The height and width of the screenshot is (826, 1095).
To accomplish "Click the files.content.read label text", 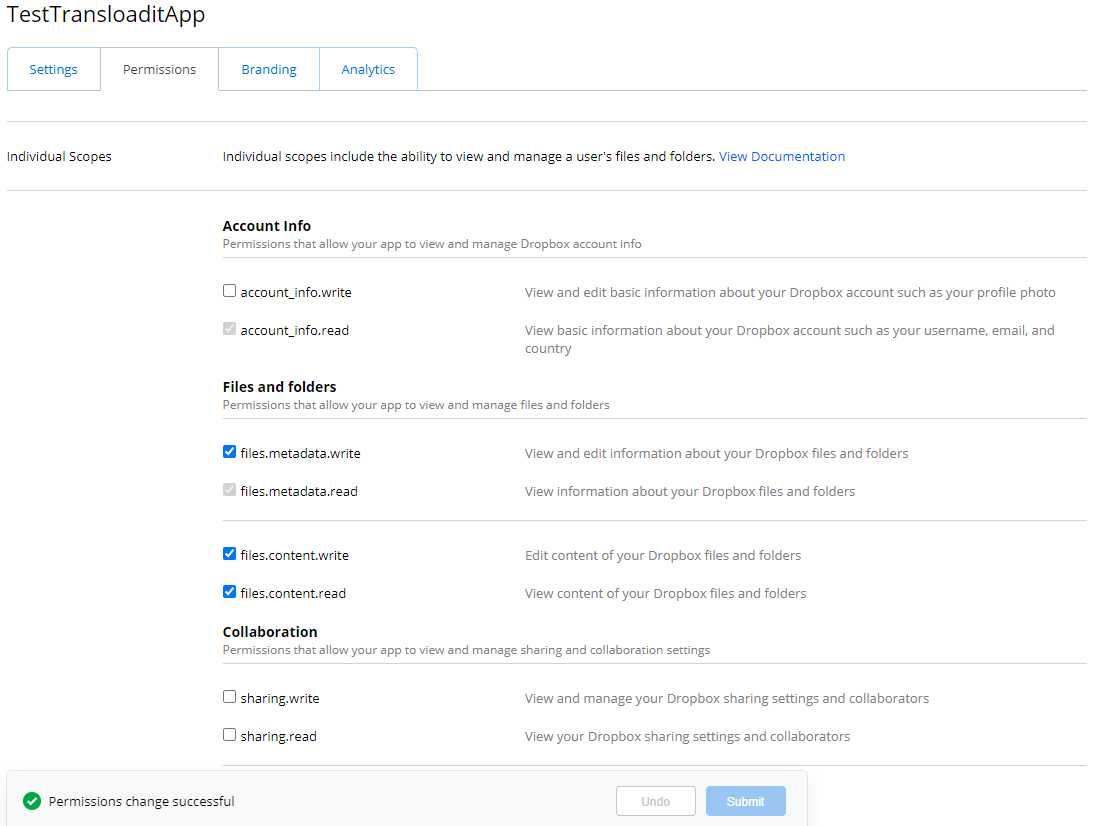I will 293,593.
